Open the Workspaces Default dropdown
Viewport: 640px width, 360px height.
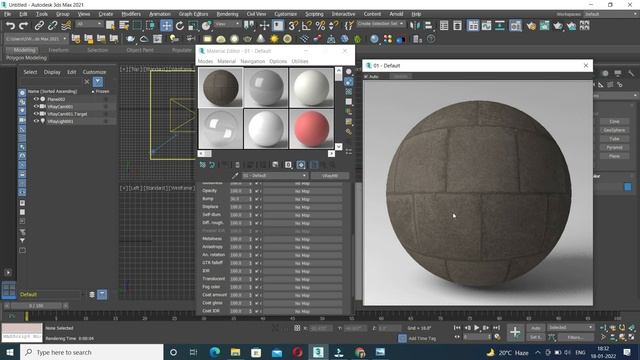(610, 14)
